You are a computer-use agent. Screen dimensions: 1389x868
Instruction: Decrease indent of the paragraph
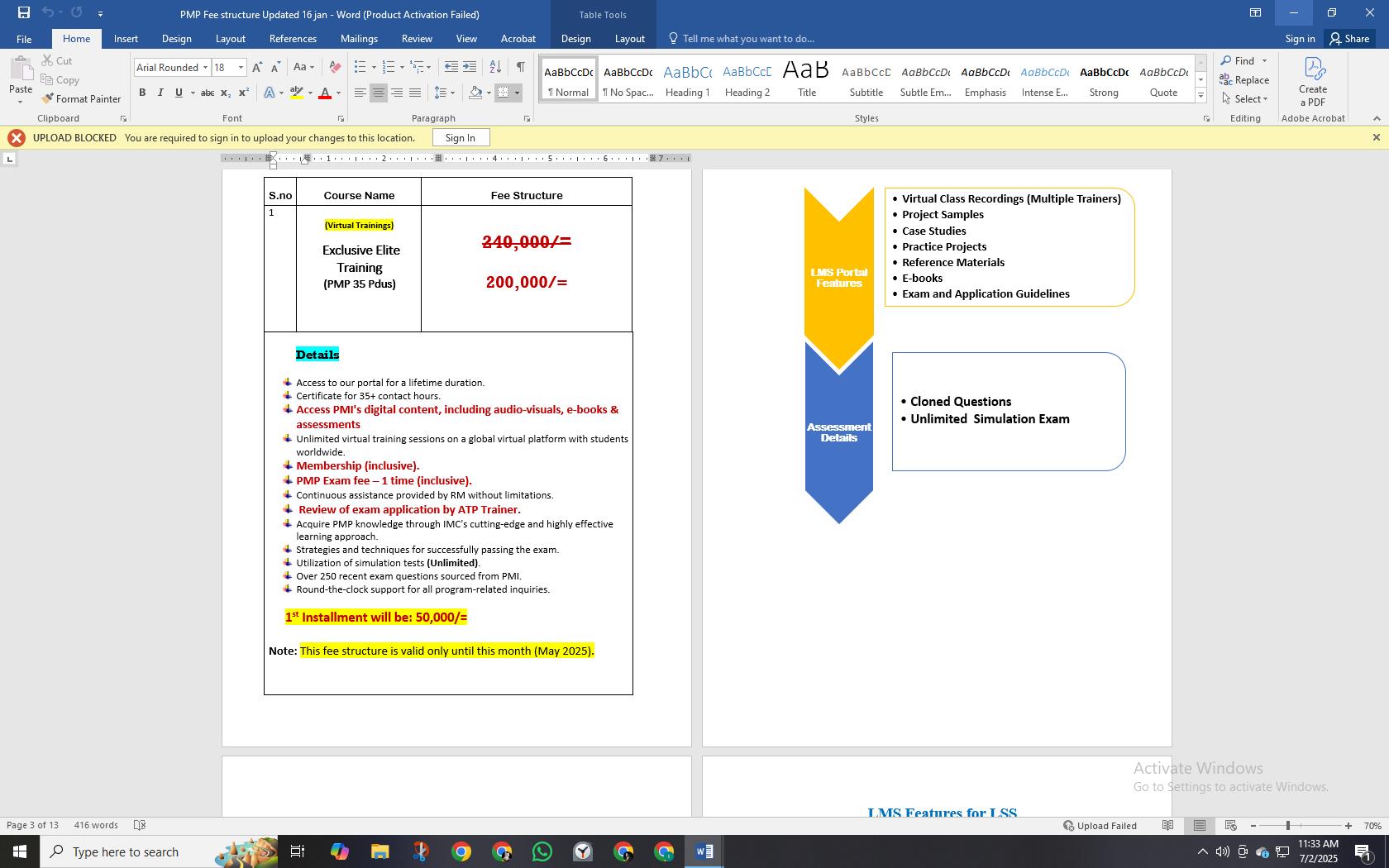451,67
